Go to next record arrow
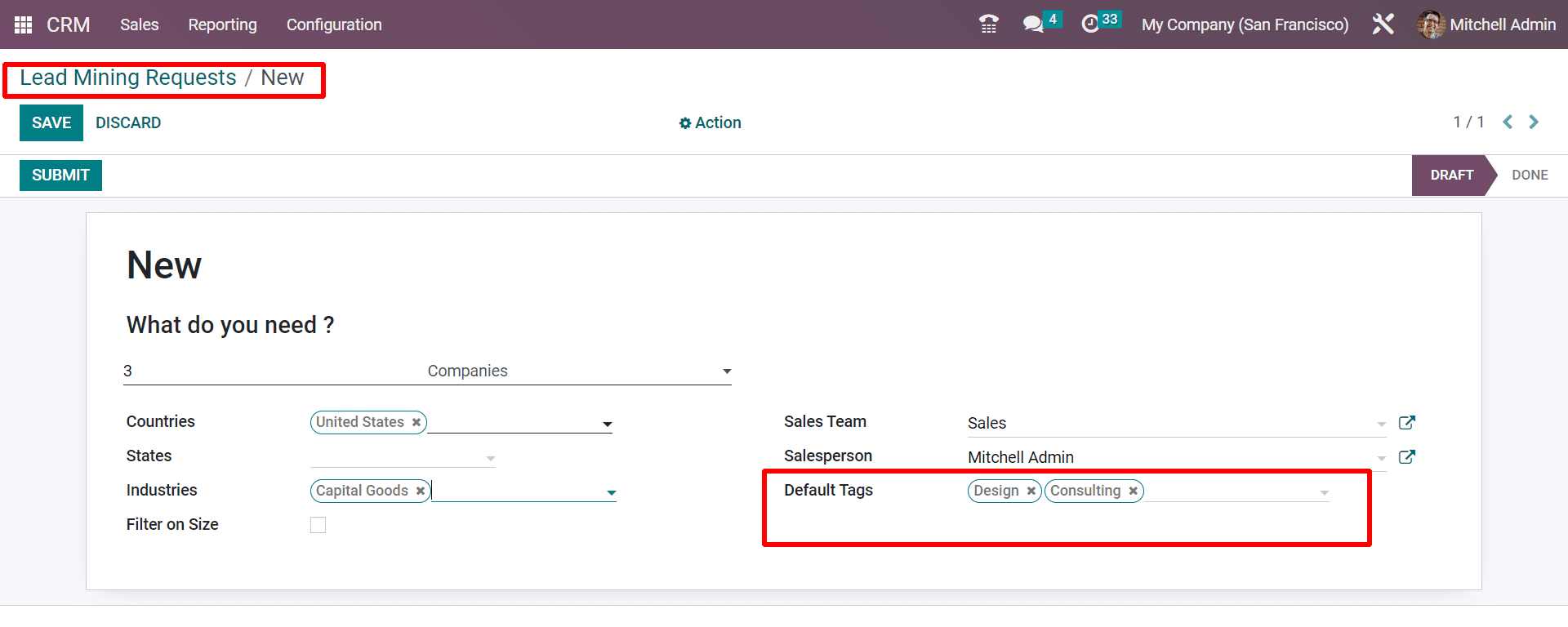This screenshot has height=627, width=1568. pyautogui.click(x=1534, y=122)
